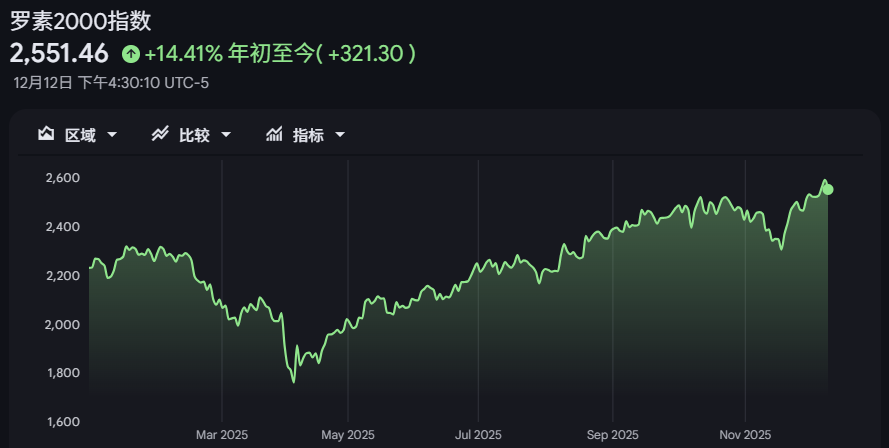Screen dimensions: 889x448
Task: Click the 1,800 y-axis label
Action: pos(62,373)
